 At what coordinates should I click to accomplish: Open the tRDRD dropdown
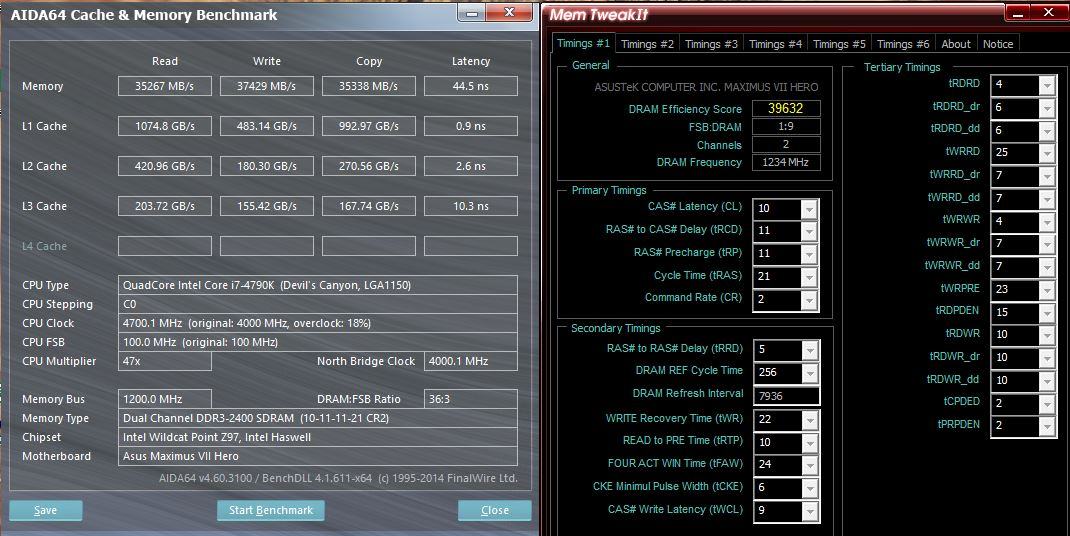(x=1047, y=85)
